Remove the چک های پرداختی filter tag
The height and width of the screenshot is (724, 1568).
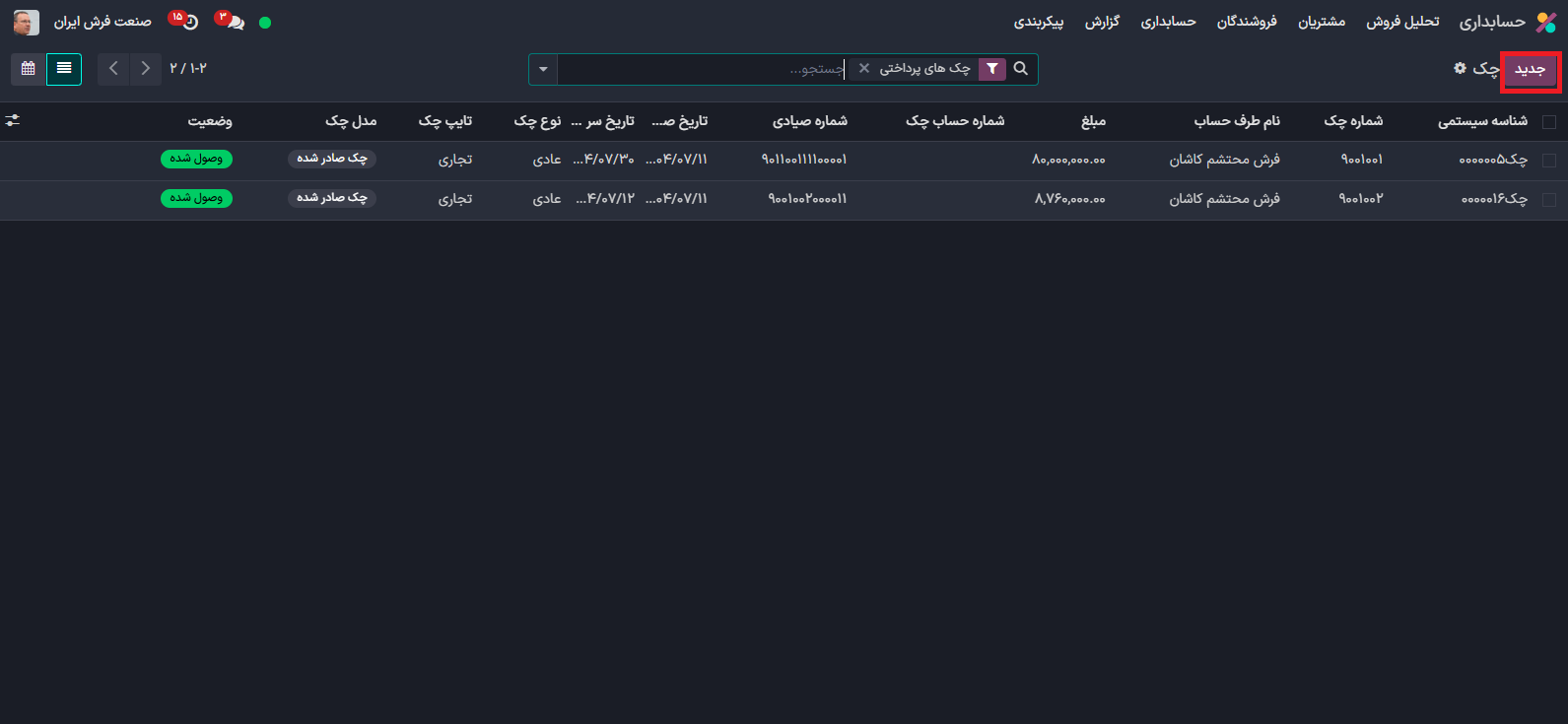(x=864, y=69)
